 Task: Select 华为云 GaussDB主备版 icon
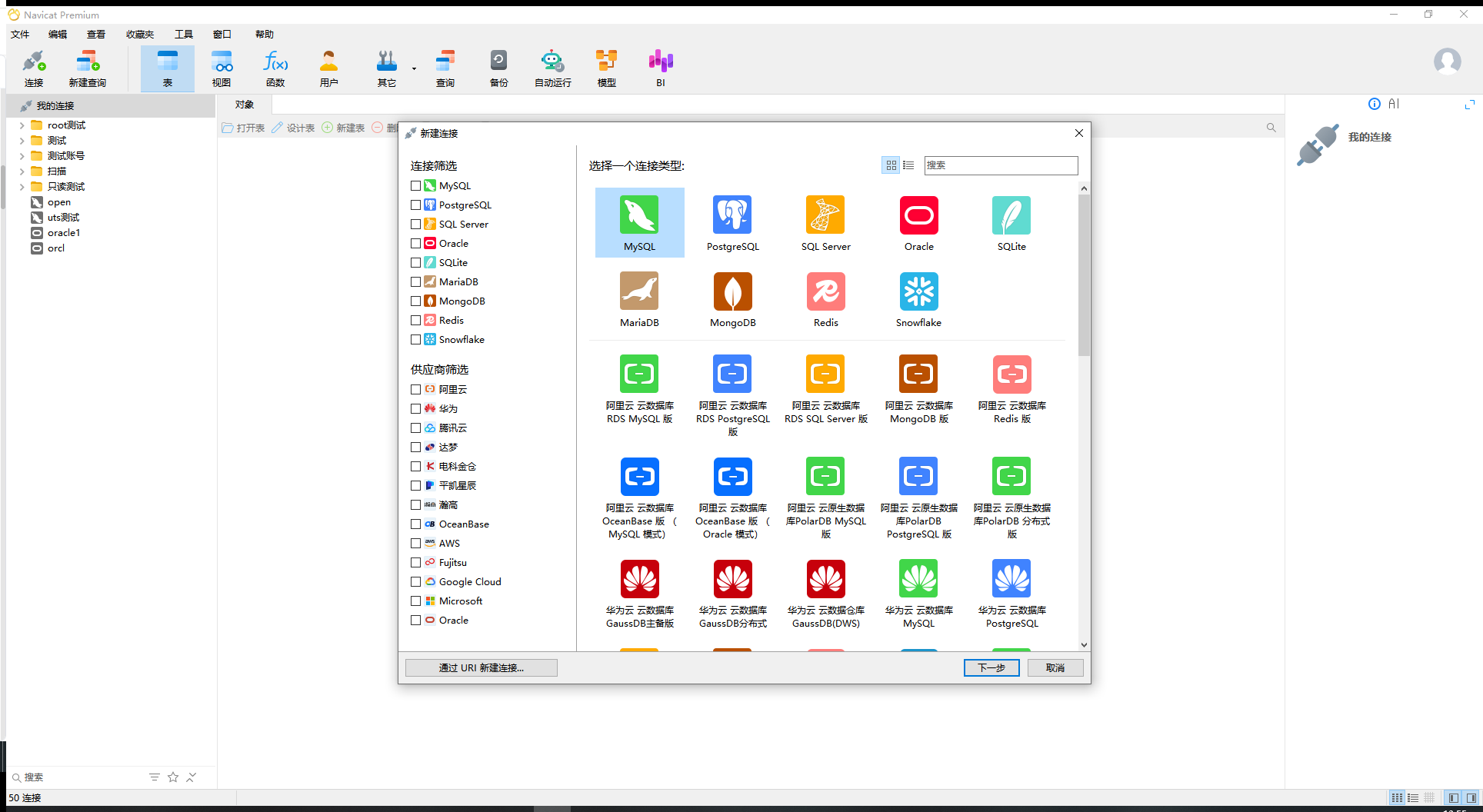(639, 578)
